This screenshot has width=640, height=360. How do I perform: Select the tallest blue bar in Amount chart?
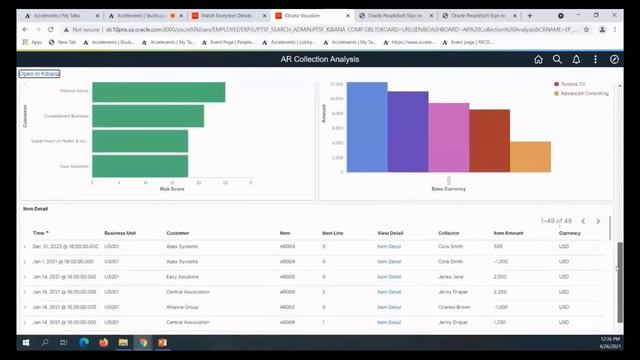point(367,127)
